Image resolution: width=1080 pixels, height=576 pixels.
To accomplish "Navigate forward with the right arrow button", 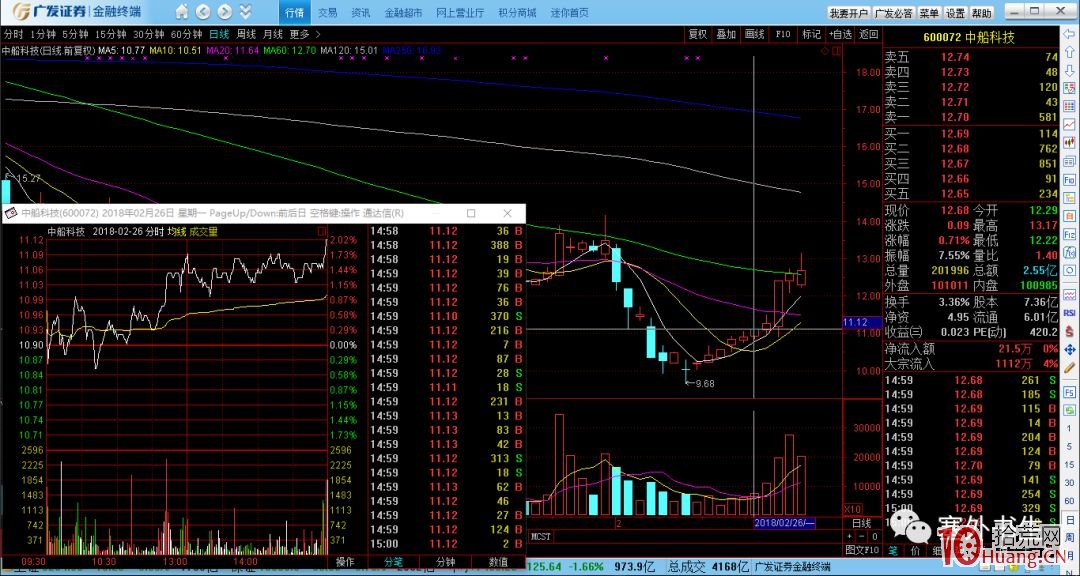I will click(224, 12).
